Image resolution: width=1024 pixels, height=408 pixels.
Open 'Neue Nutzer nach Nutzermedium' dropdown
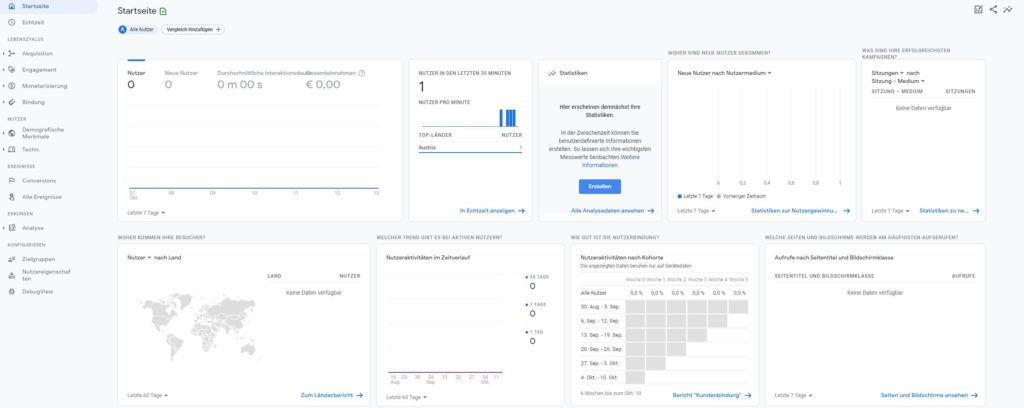coord(725,73)
